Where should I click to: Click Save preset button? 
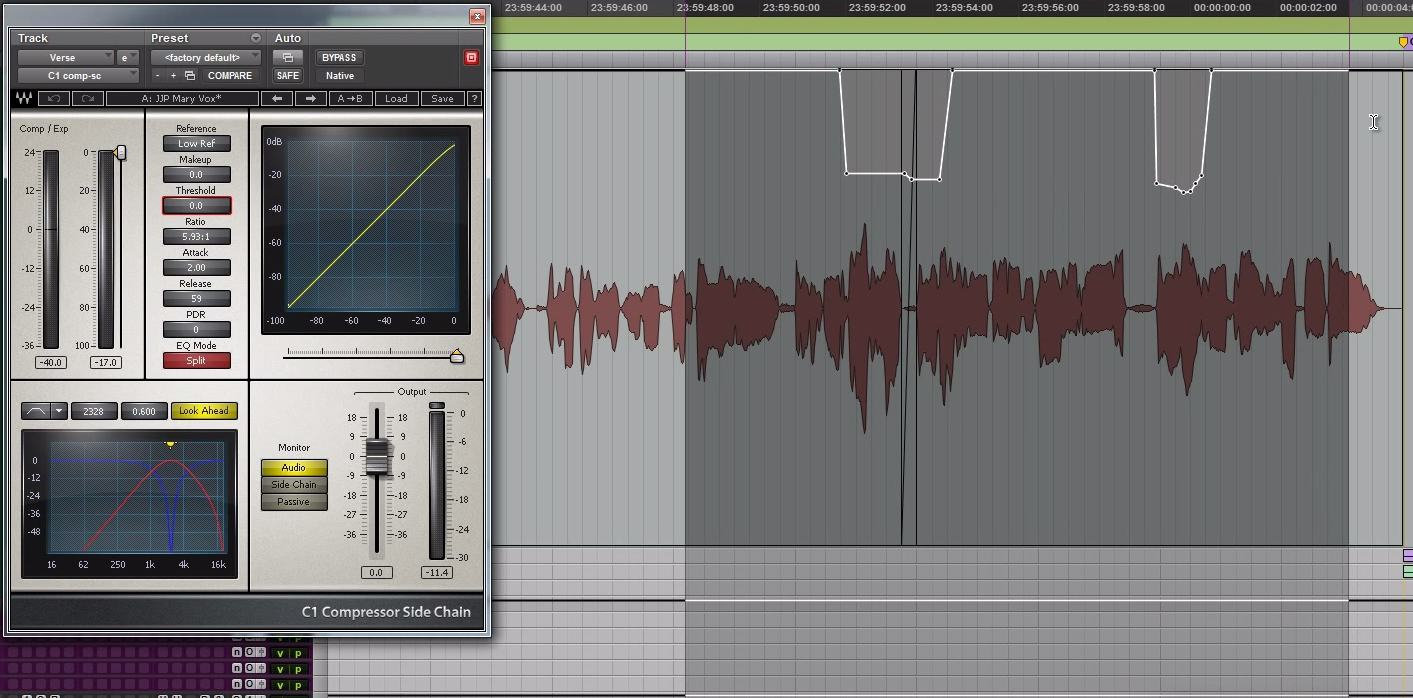click(x=442, y=99)
